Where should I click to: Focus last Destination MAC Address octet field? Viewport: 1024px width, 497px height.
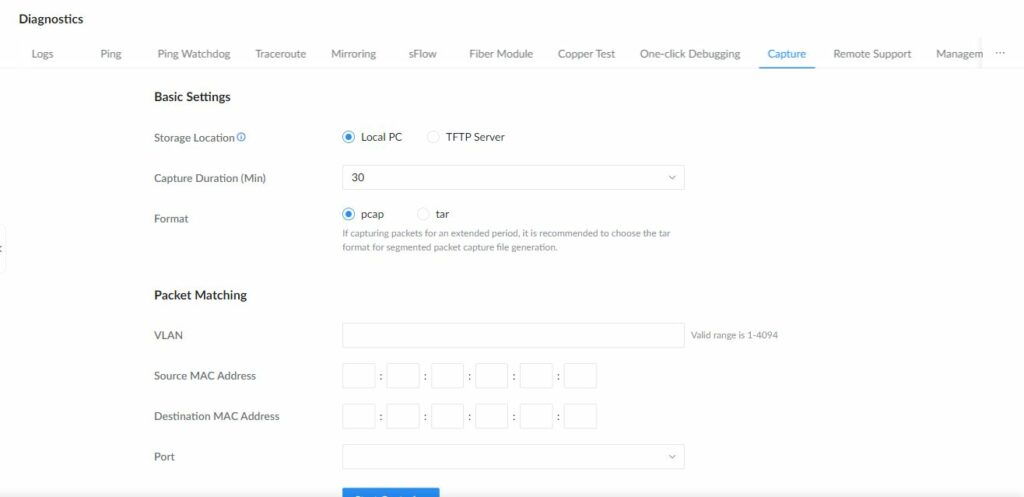click(580, 416)
